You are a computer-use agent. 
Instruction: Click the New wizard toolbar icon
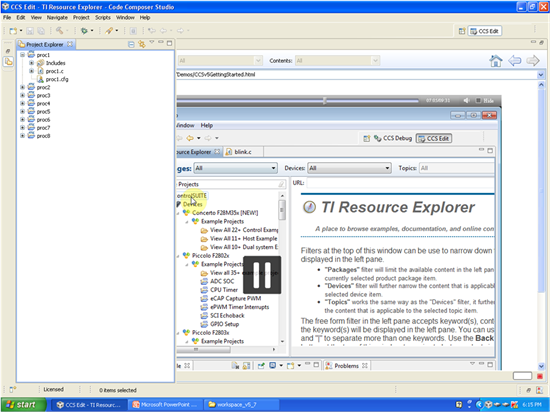tap(13, 31)
